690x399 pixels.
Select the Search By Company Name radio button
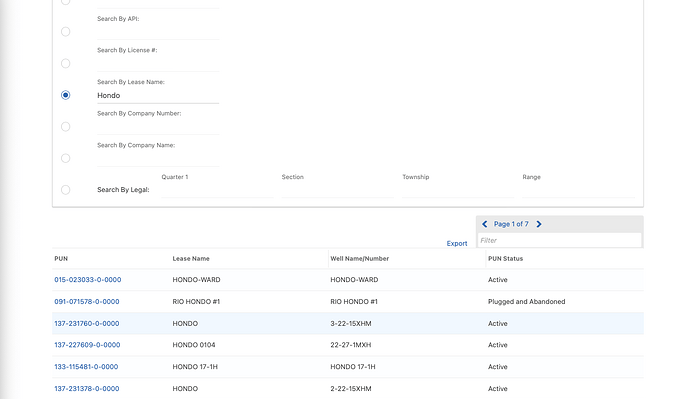coord(66,158)
